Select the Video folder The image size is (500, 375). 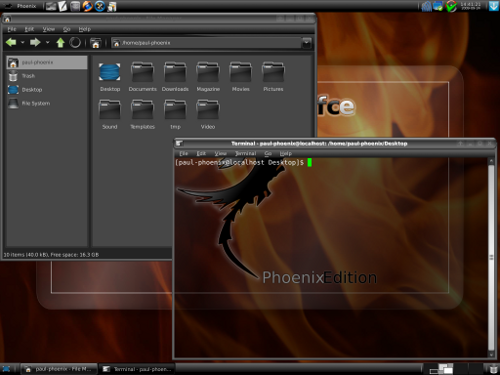[208, 114]
